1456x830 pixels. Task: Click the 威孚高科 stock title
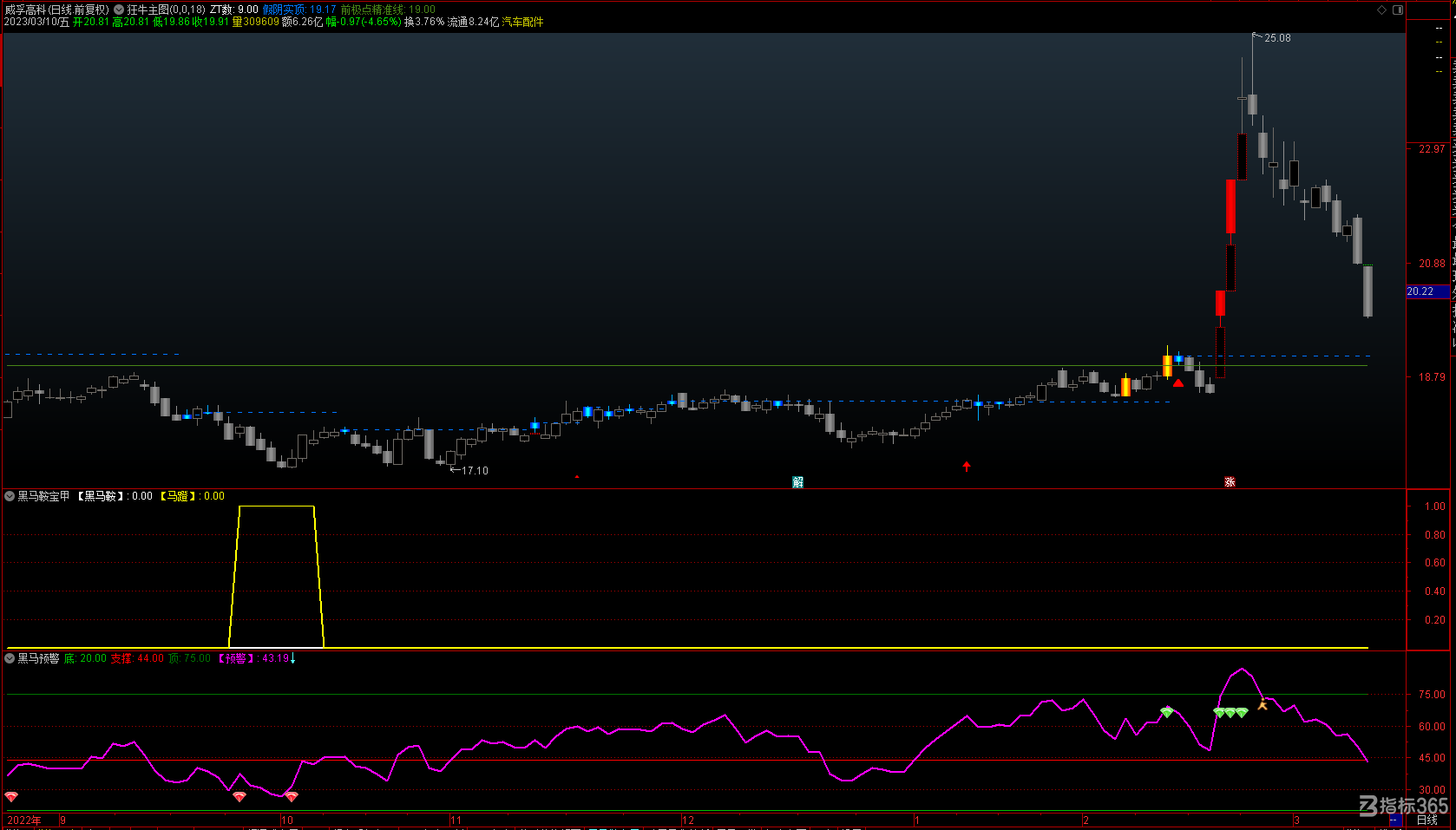pos(25,10)
